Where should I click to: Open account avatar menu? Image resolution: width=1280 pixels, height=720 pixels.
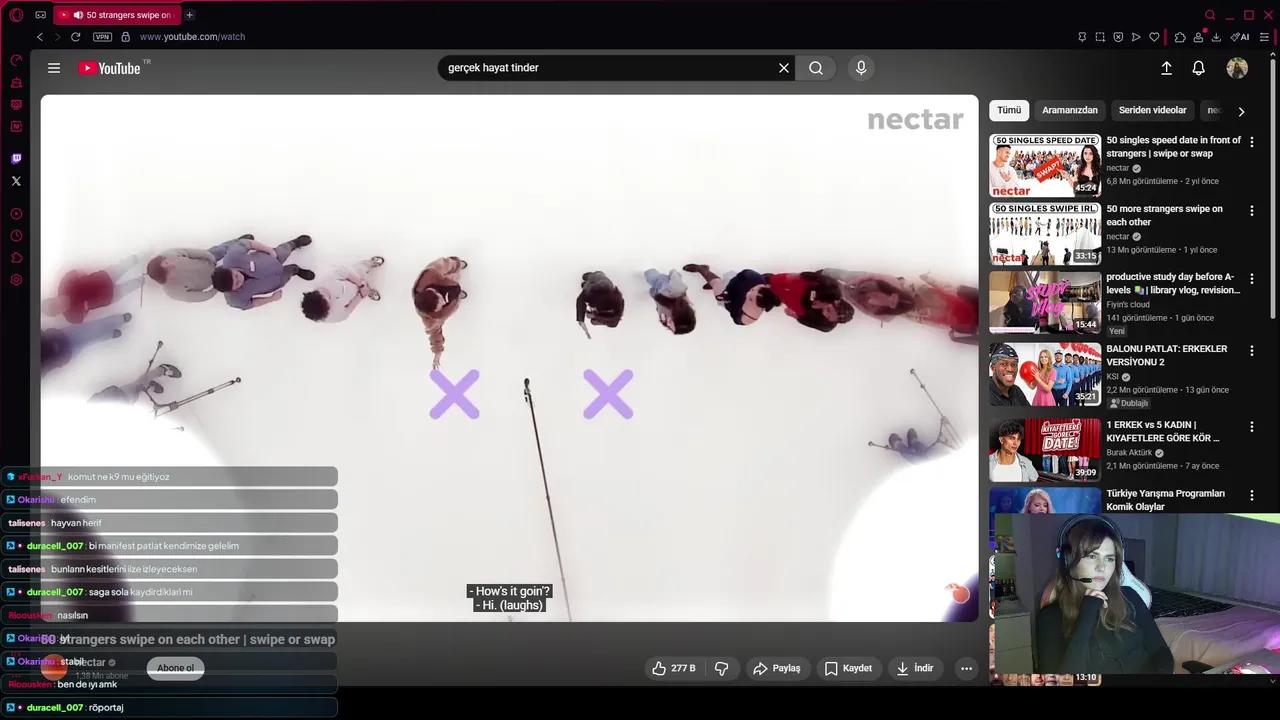click(x=1237, y=68)
